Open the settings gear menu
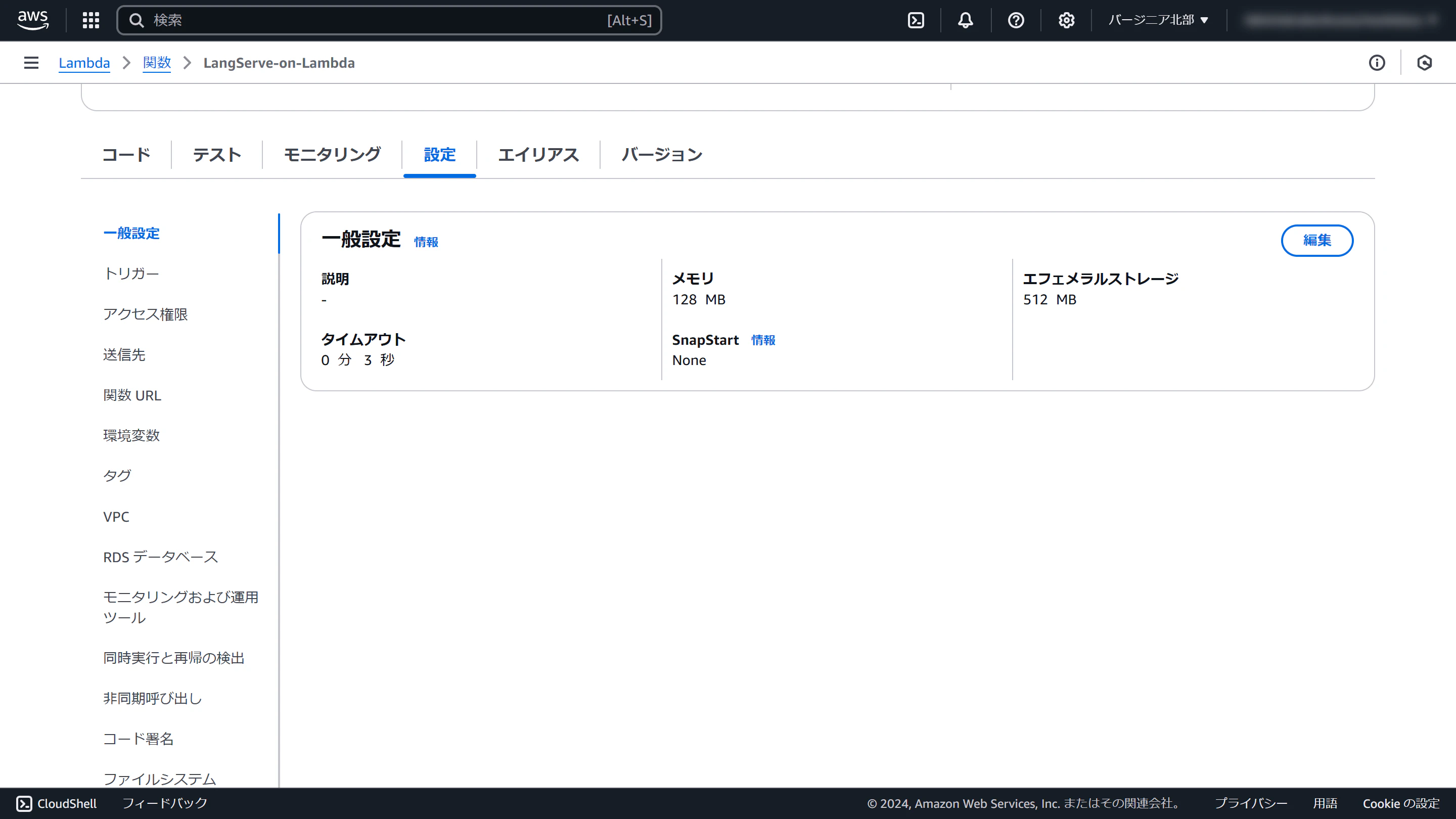Image resolution: width=1456 pixels, height=819 pixels. click(x=1066, y=20)
